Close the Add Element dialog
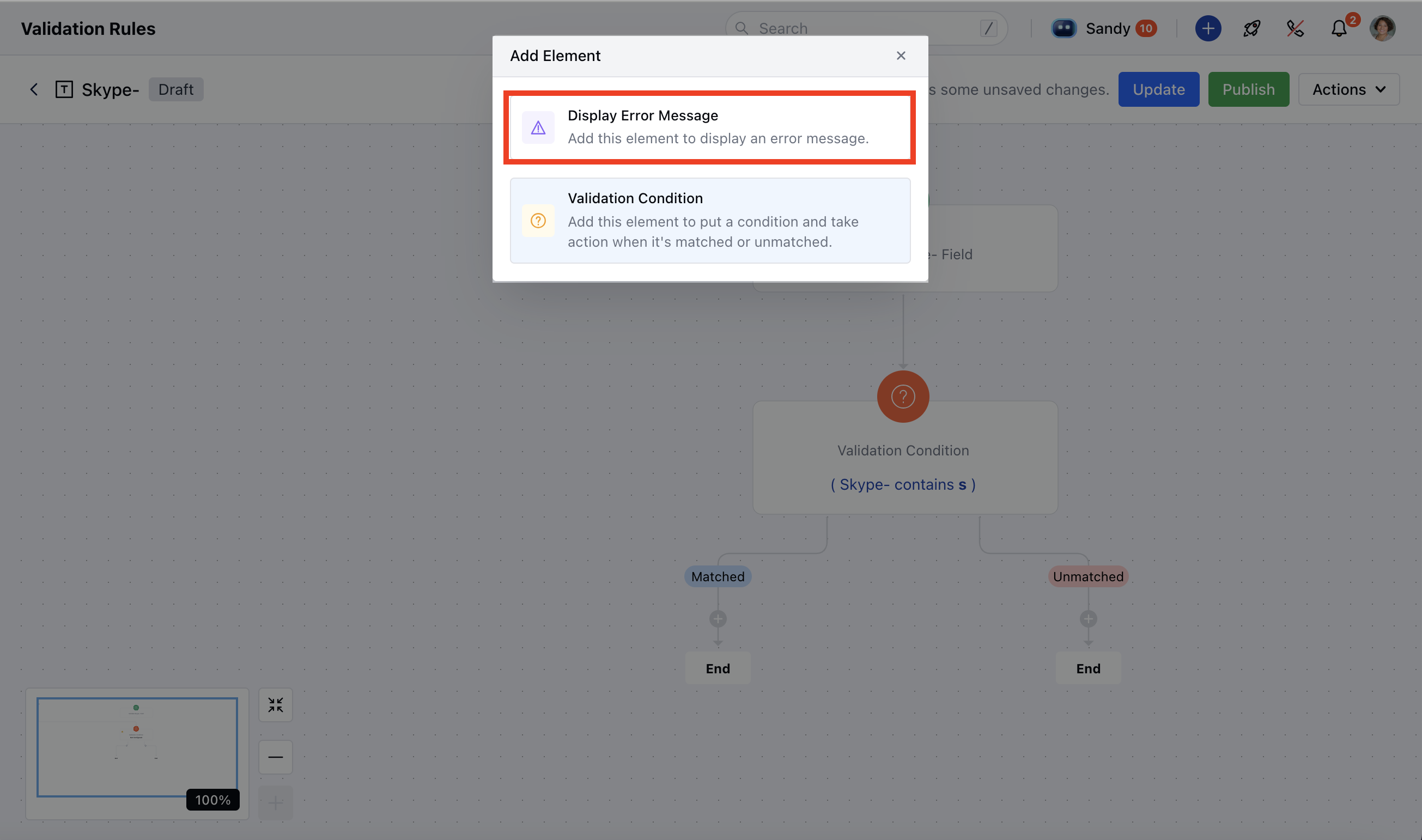The width and height of the screenshot is (1422, 840). (901, 56)
